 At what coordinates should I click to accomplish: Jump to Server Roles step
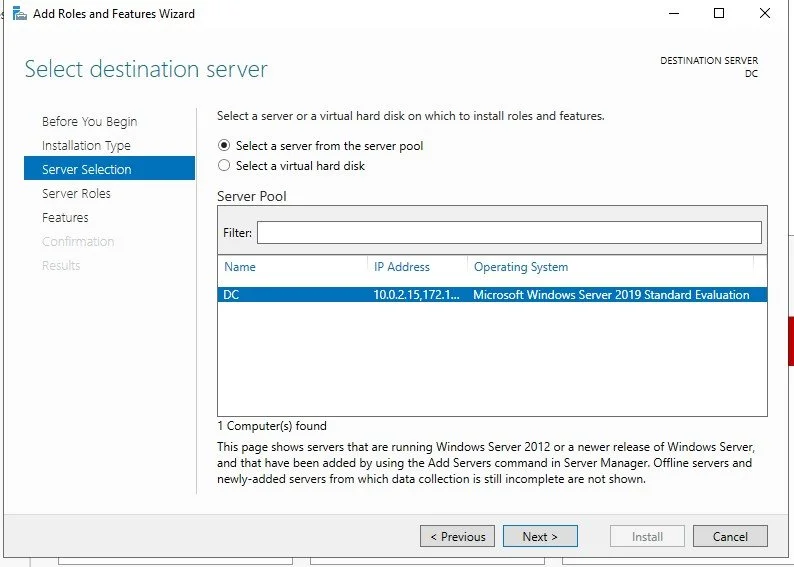pyautogui.click(x=76, y=193)
